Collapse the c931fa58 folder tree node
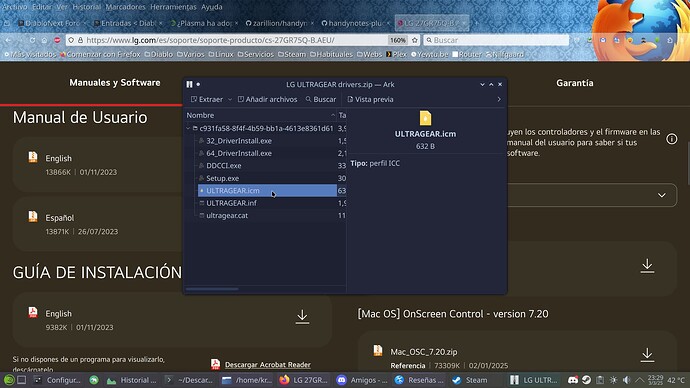Screen dimensions: 690x388 (188, 128)
